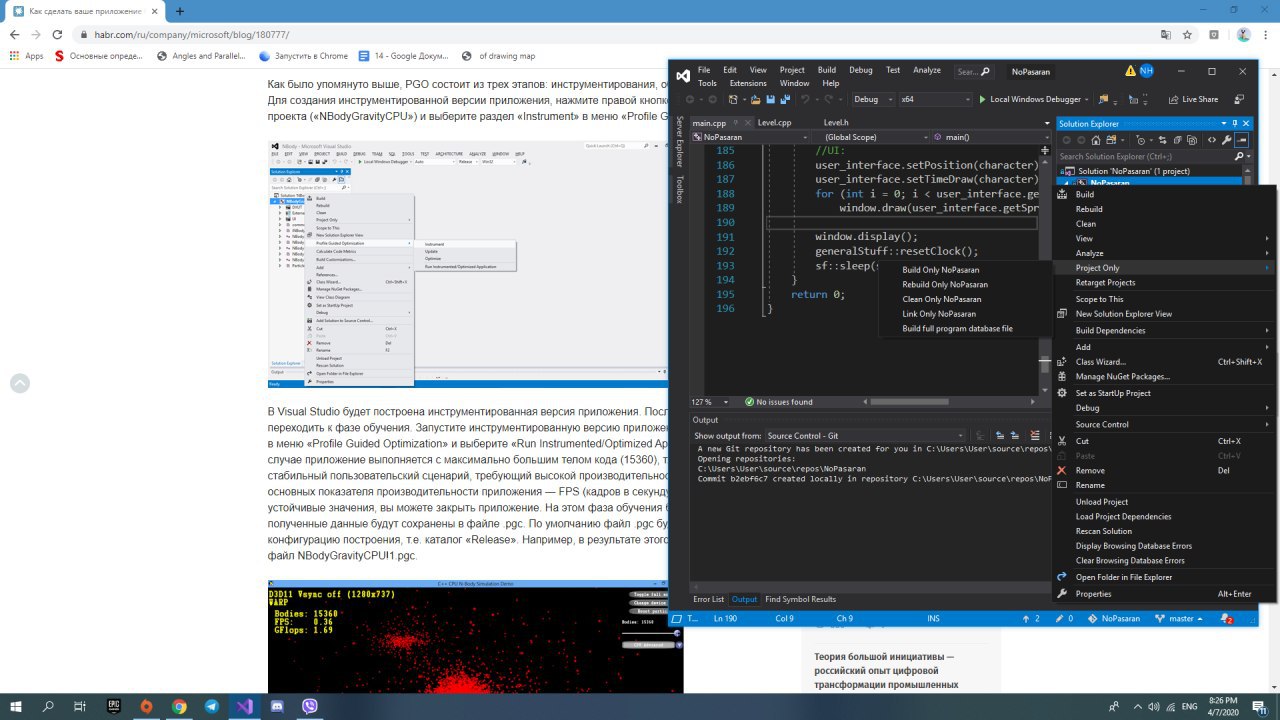Choose Open Folder in File Explorer
The height and width of the screenshot is (720, 1280).
pyautogui.click(x=1124, y=577)
